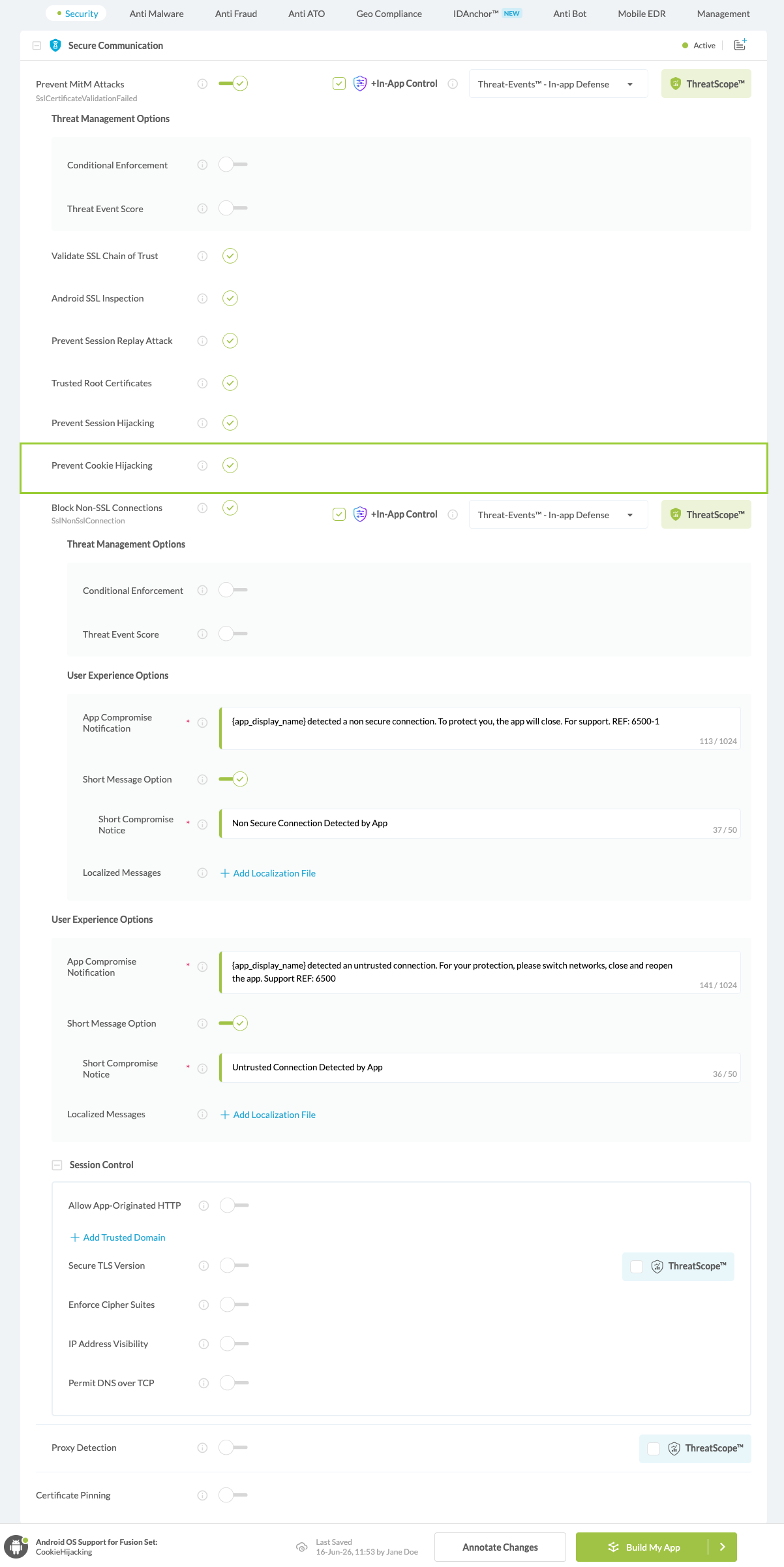Add Localization File under untrusted connection options
The height and width of the screenshot is (1567, 784).
[x=268, y=1115]
